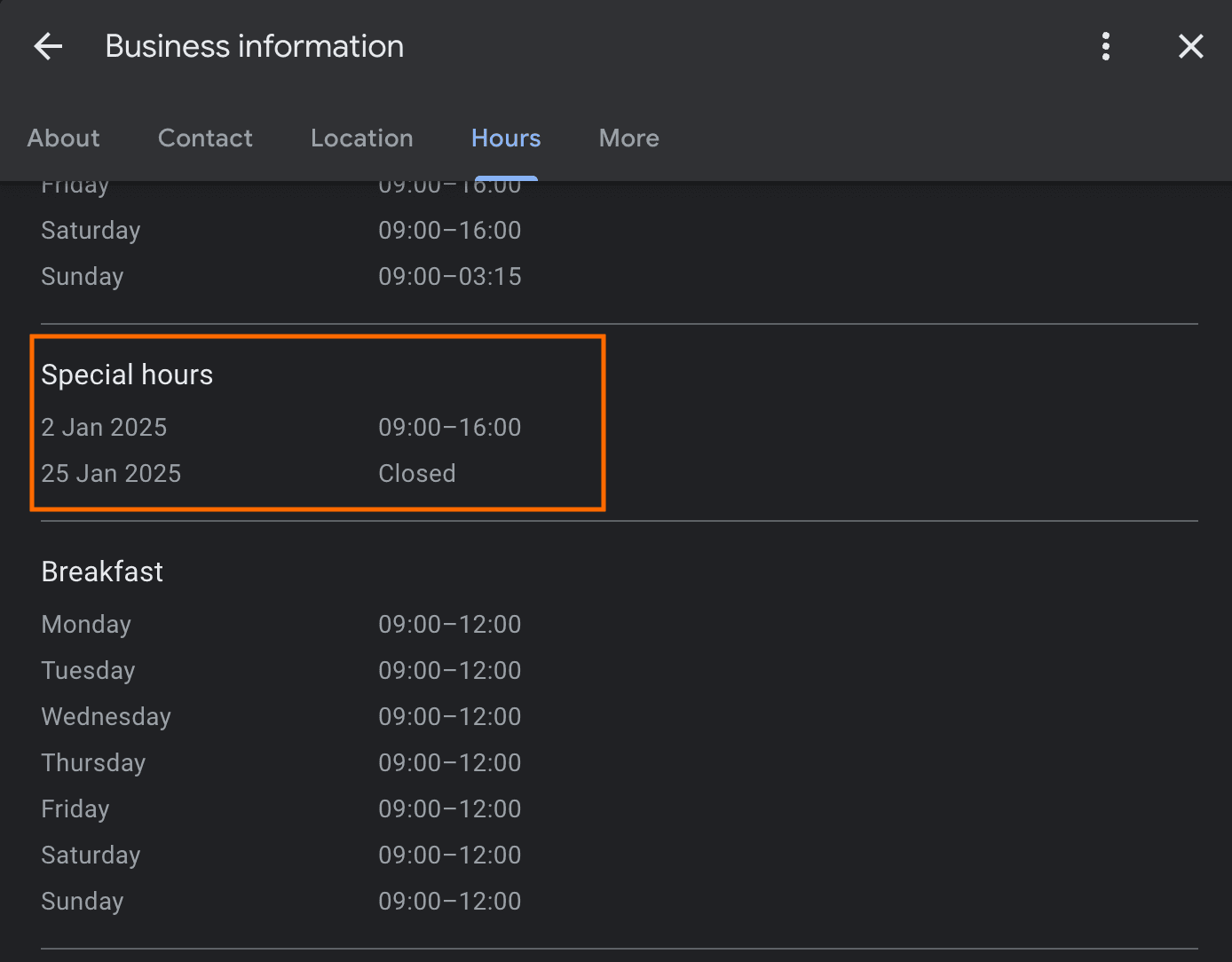
Task: Go to the More tab
Action: point(628,138)
